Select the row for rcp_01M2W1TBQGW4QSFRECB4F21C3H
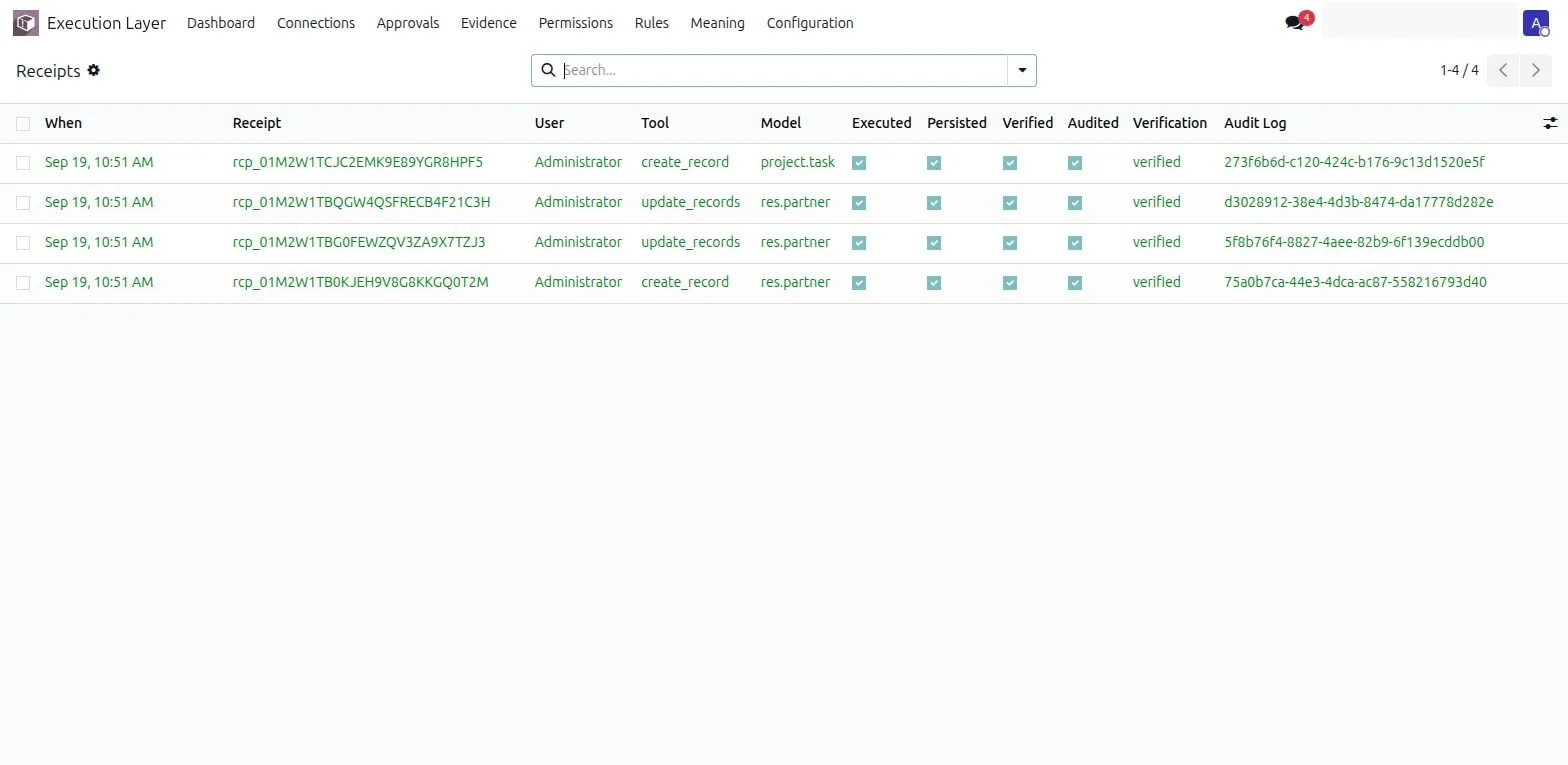The width and height of the screenshot is (1568, 765). 23,202
